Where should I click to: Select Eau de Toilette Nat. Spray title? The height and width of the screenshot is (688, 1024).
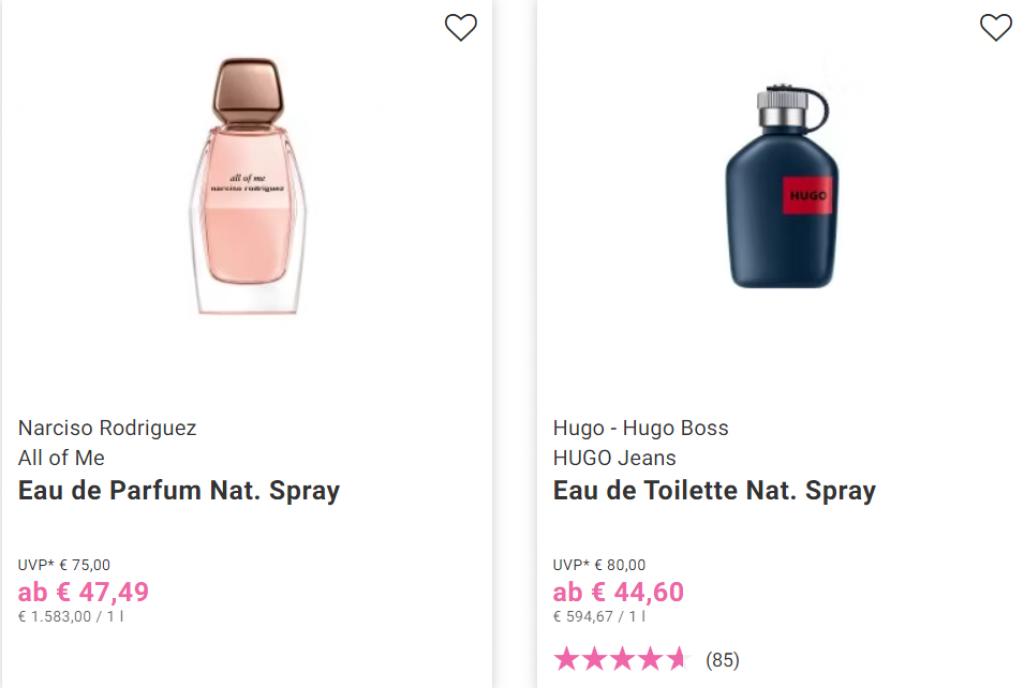[714, 490]
